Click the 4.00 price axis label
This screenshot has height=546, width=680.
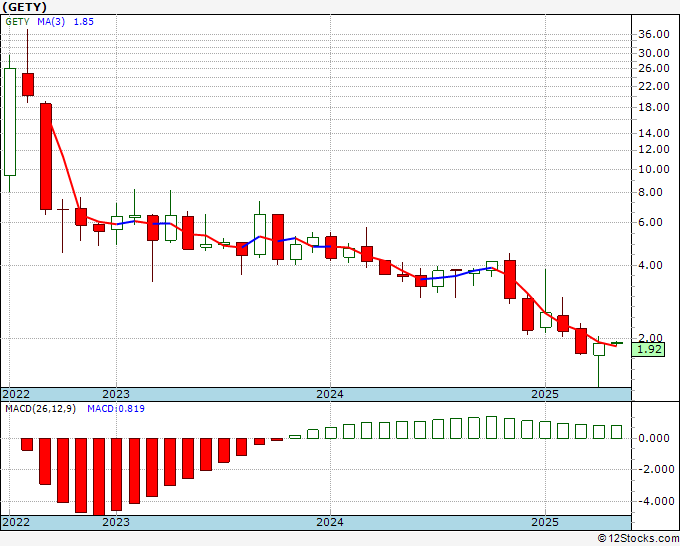651,265
